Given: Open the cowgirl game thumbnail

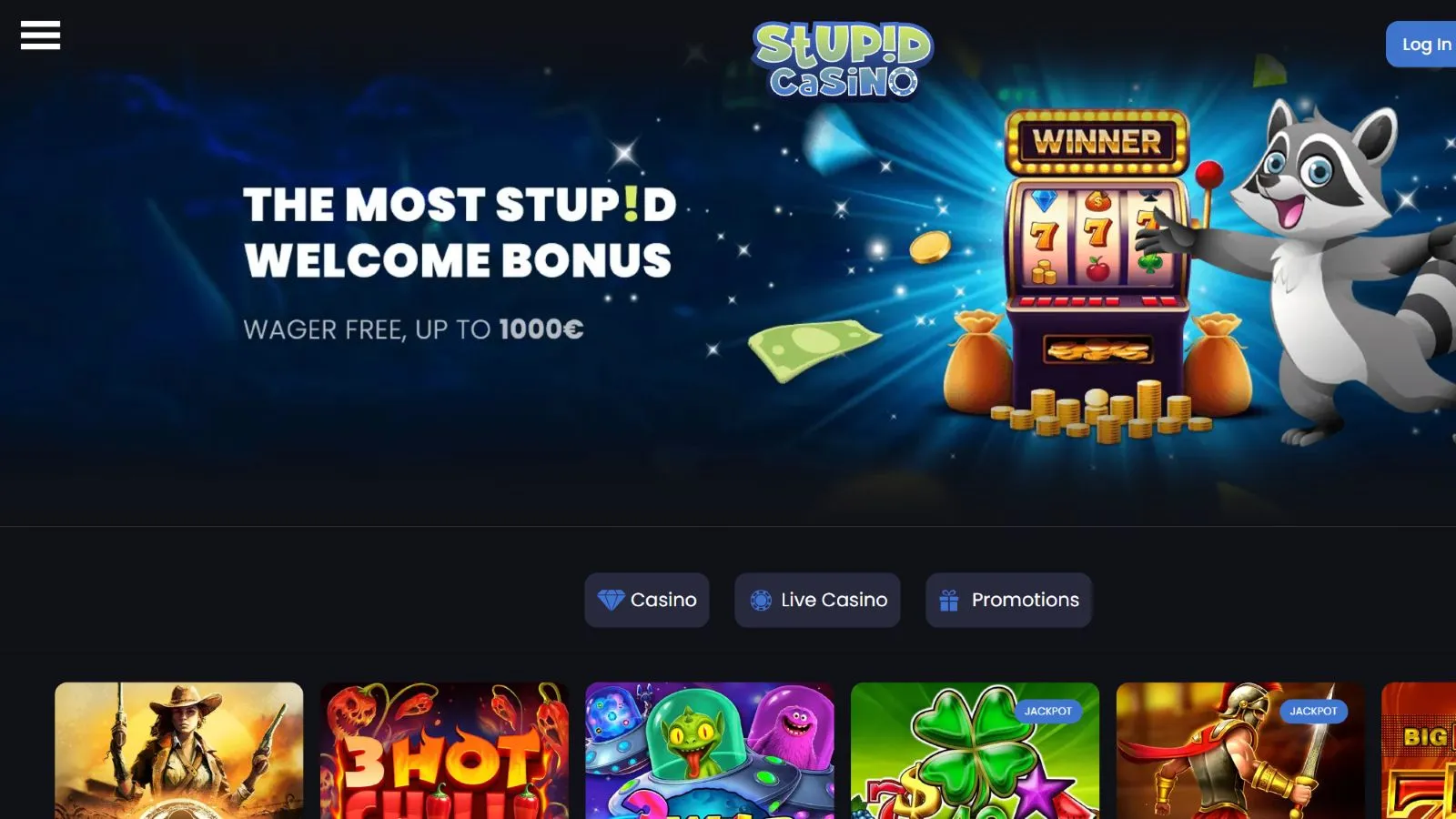Looking at the screenshot, I should point(179,751).
